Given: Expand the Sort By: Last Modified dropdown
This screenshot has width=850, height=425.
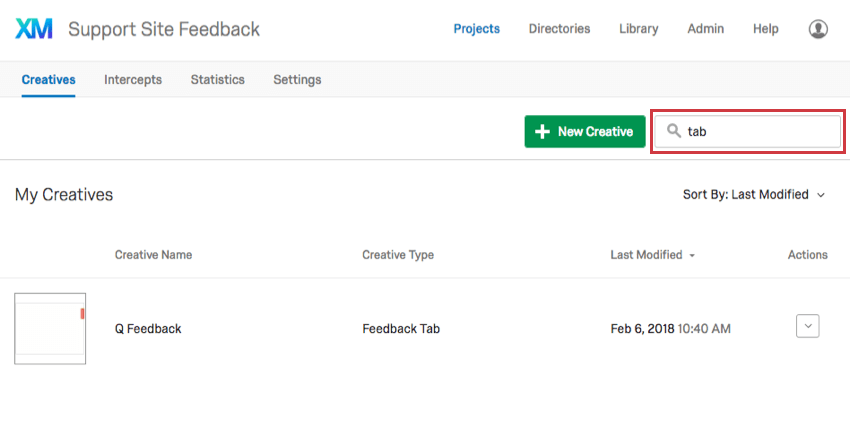Looking at the screenshot, I should pos(754,194).
